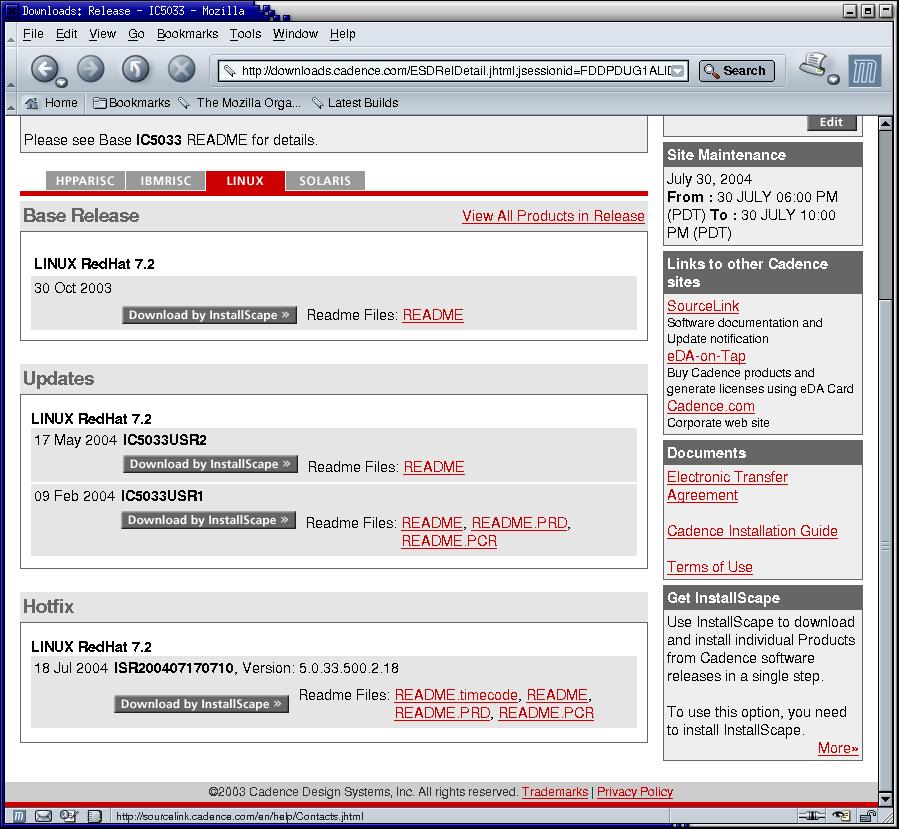Open the Latest Builds bookmark

point(355,103)
